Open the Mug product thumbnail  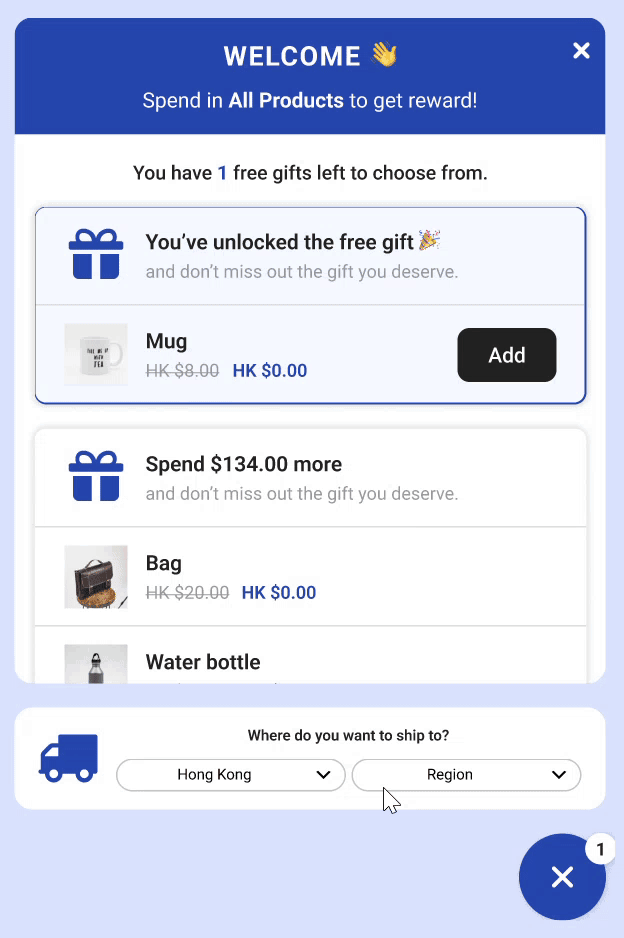click(x=96, y=354)
